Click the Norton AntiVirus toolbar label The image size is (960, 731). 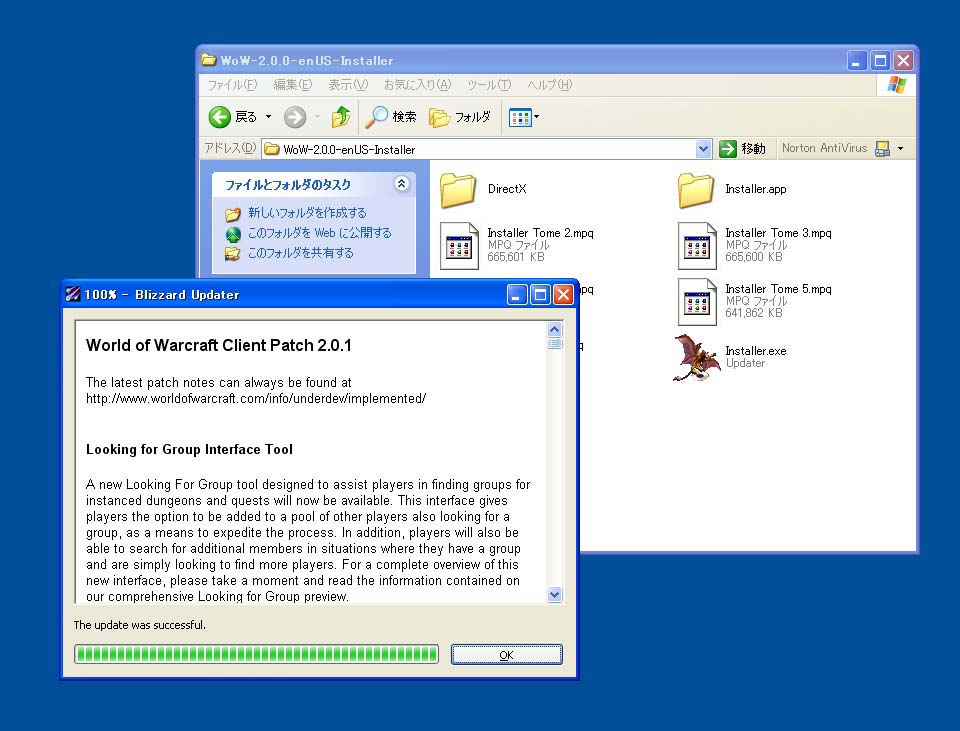pyautogui.click(x=824, y=148)
